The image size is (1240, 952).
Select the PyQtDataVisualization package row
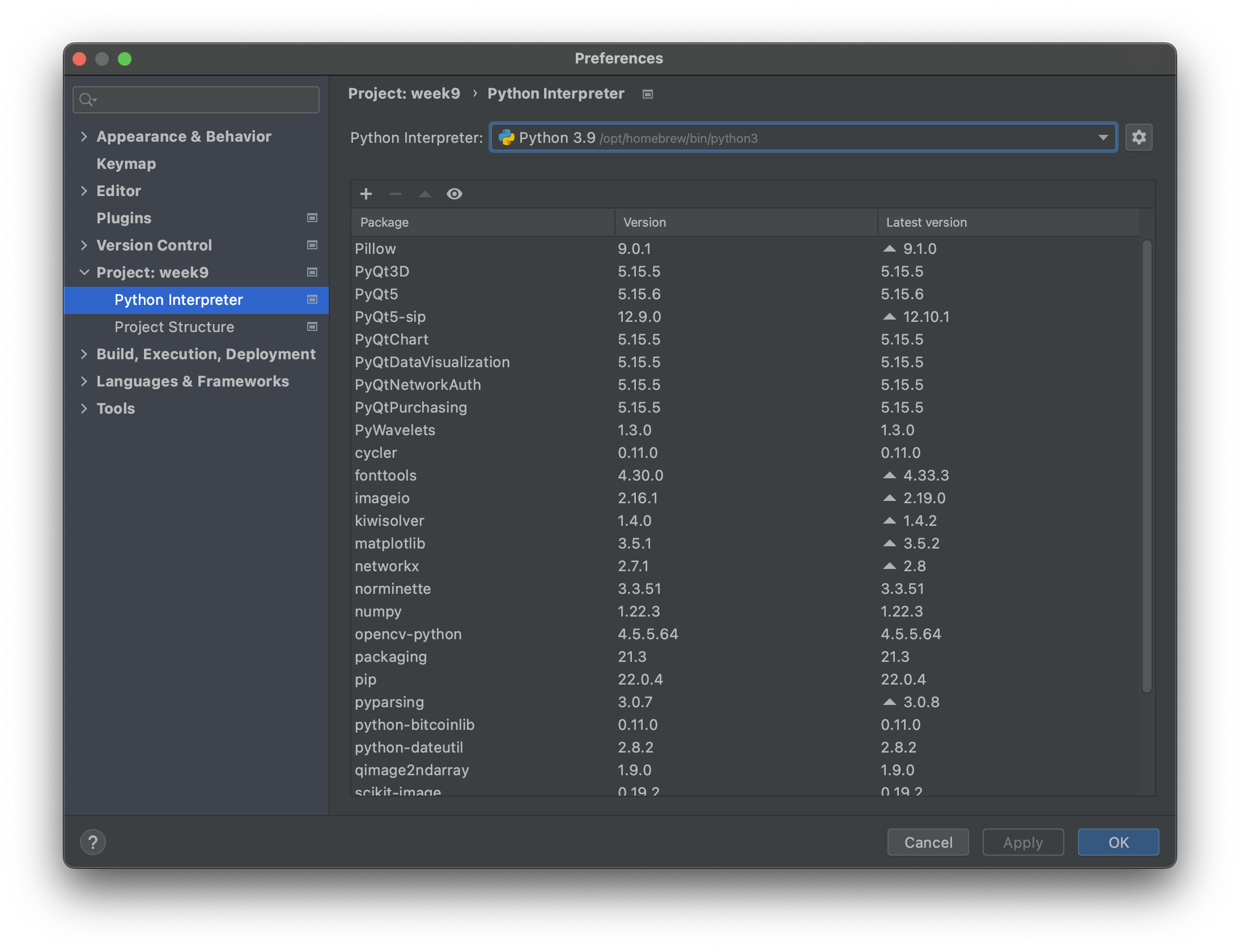[745, 362]
